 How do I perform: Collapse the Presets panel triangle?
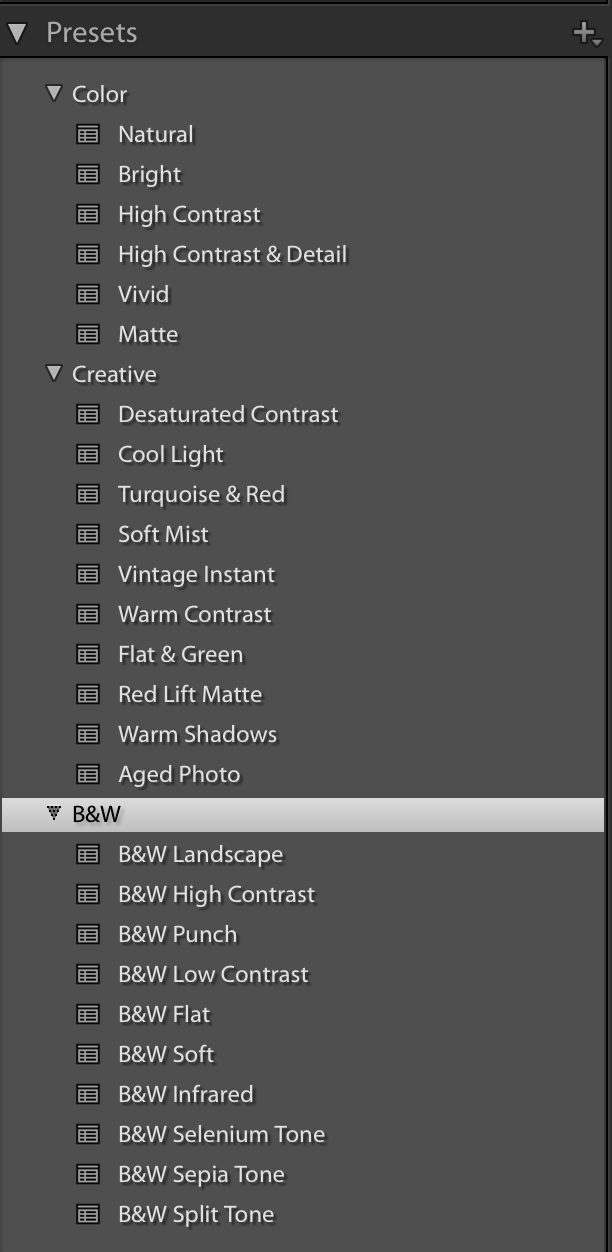point(16,33)
